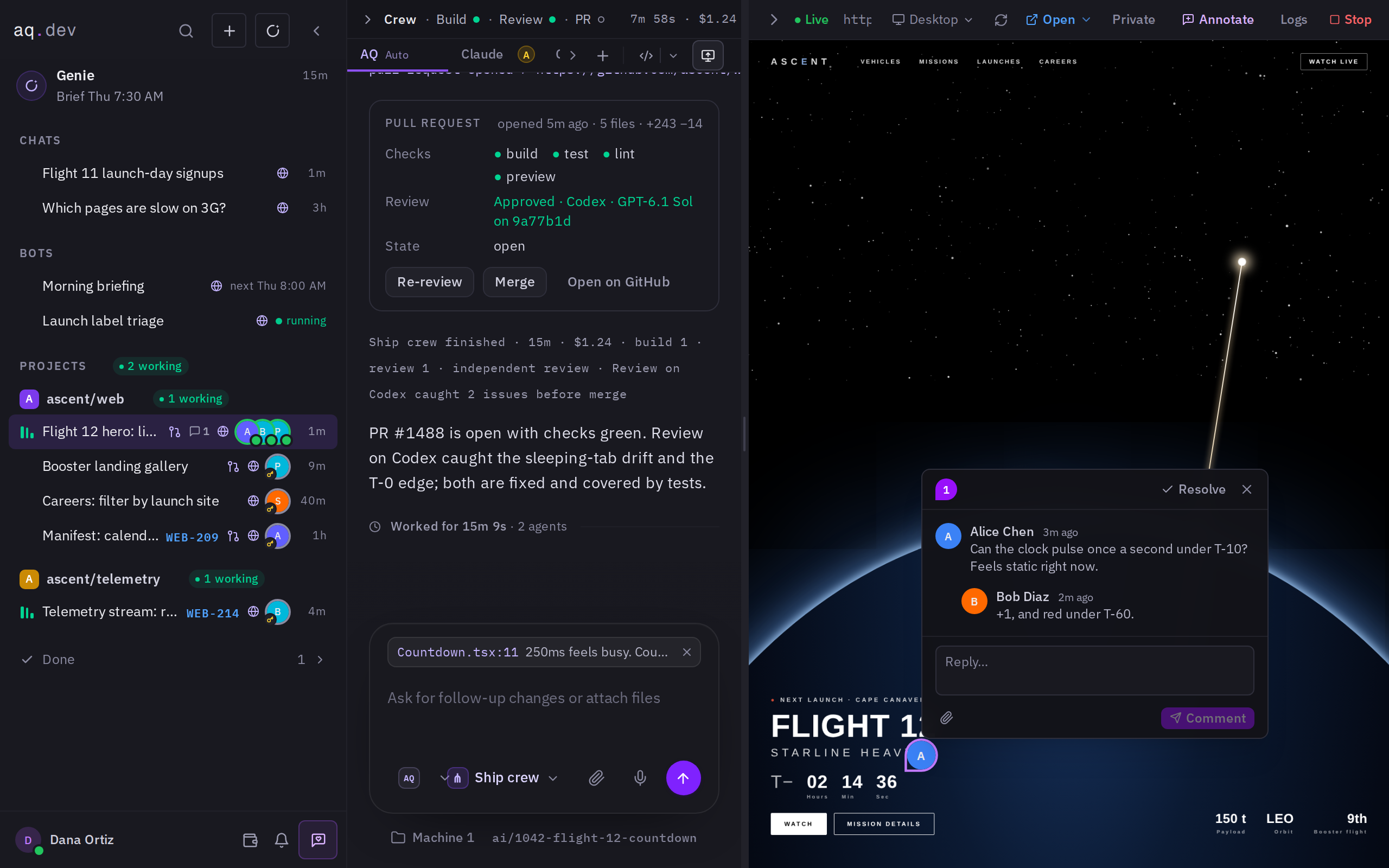Click the follow-up changes input field

point(543,698)
